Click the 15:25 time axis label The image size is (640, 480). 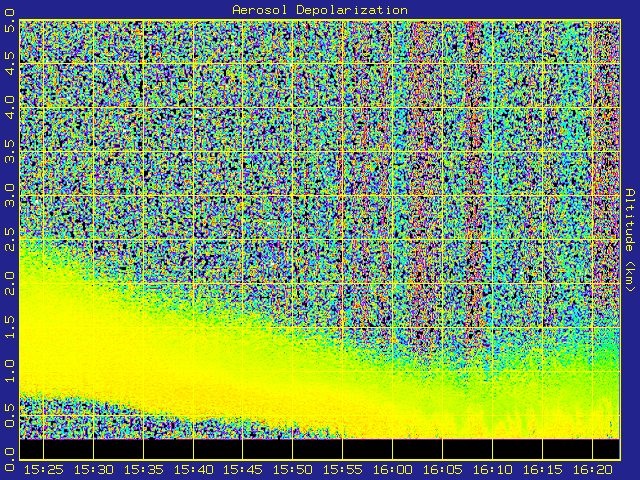43,470
